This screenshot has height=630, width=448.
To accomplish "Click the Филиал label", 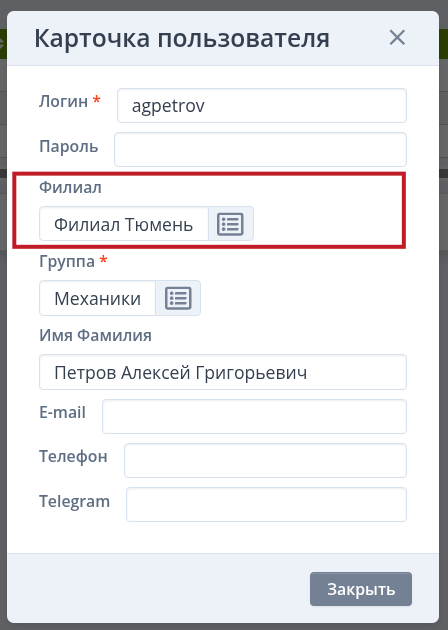I will point(70,187).
